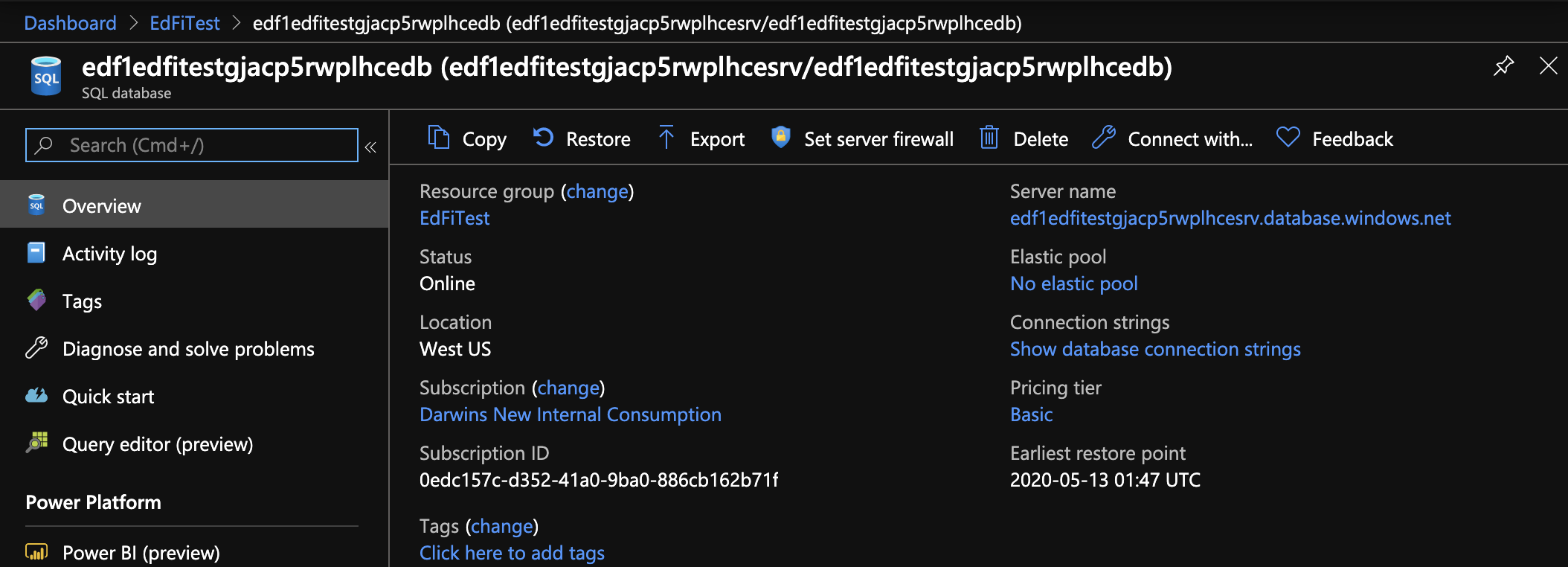Click the Power Platform section header

[93, 502]
